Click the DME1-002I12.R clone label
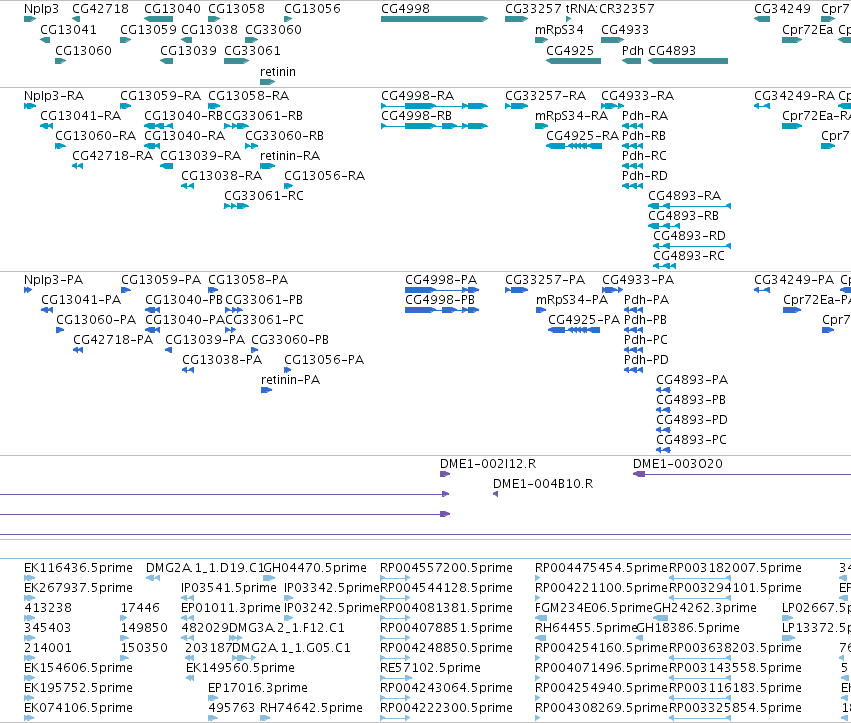The height and width of the screenshot is (723, 851). pos(488,464)
